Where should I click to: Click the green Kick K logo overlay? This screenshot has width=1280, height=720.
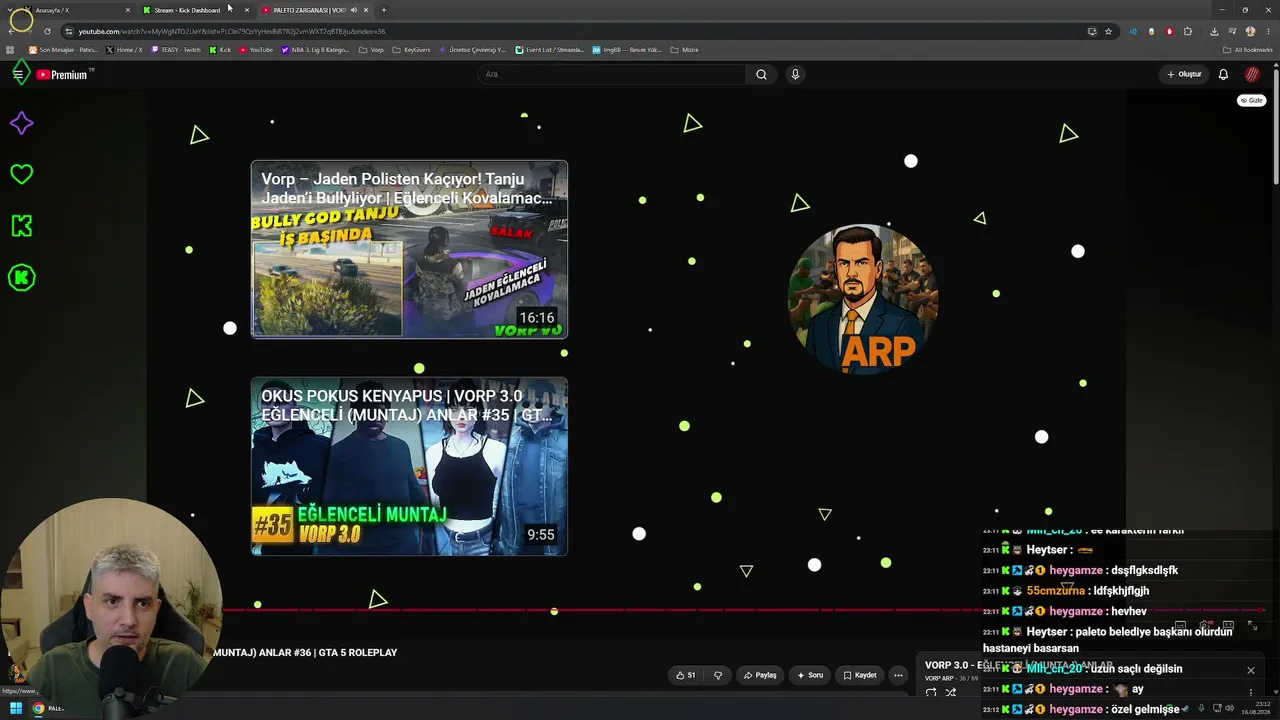click(x=21, y=226)
